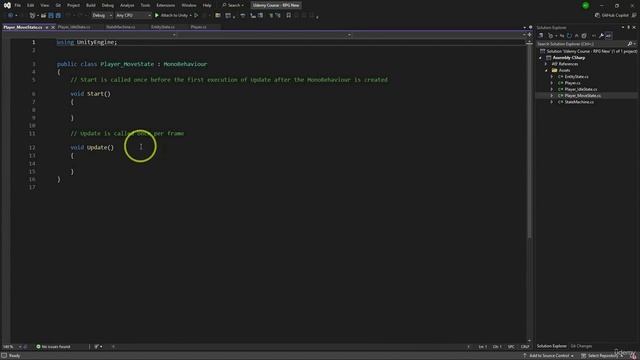Click the Visual Studio logo icon
640x360 pixels.
[7, 5]
